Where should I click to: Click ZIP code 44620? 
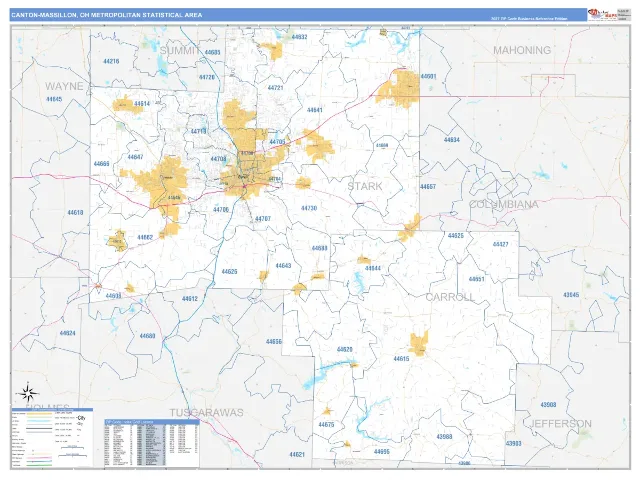pyautogui.click(x=344, y=350)
